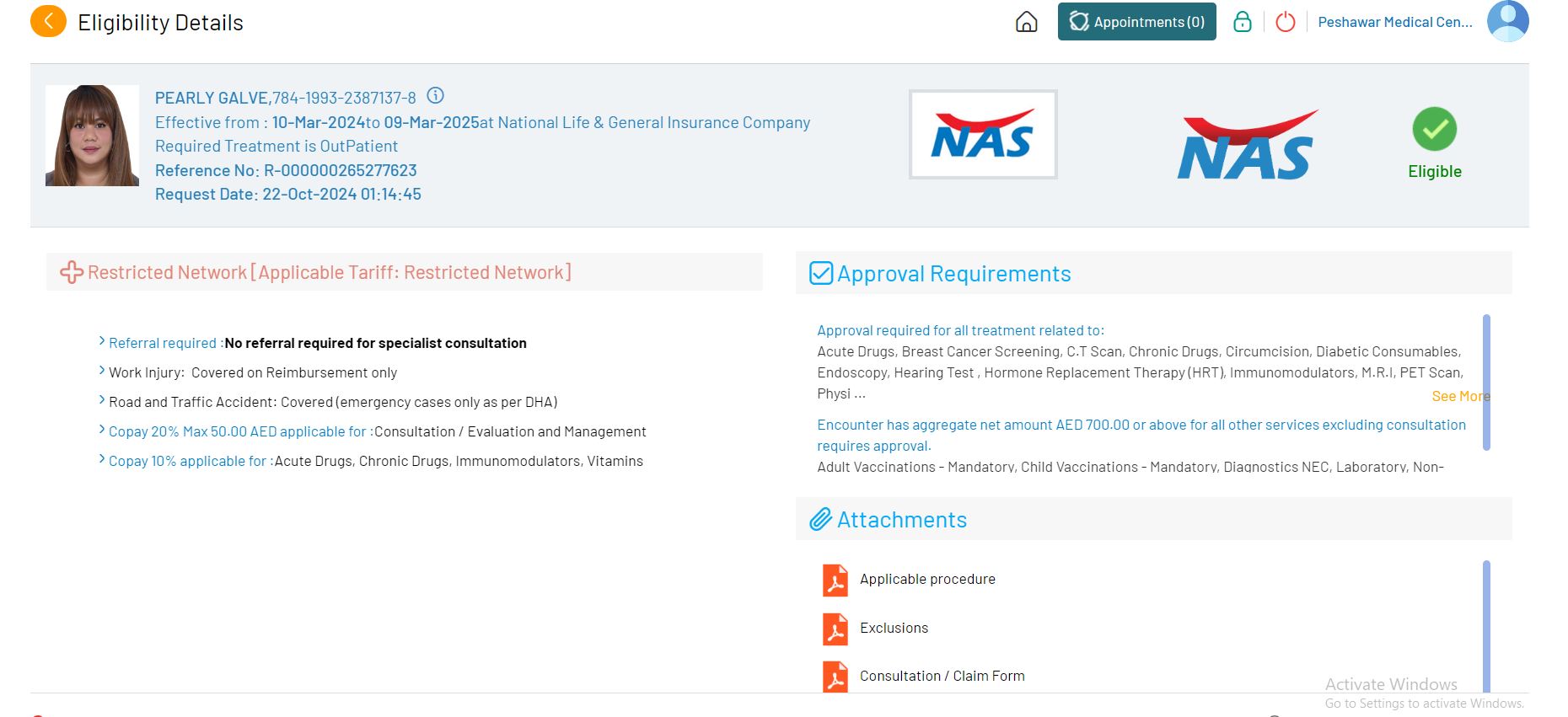Open the Applicable procedure PDF icon
1568x717 pixels.
click(x=835, y=580)
